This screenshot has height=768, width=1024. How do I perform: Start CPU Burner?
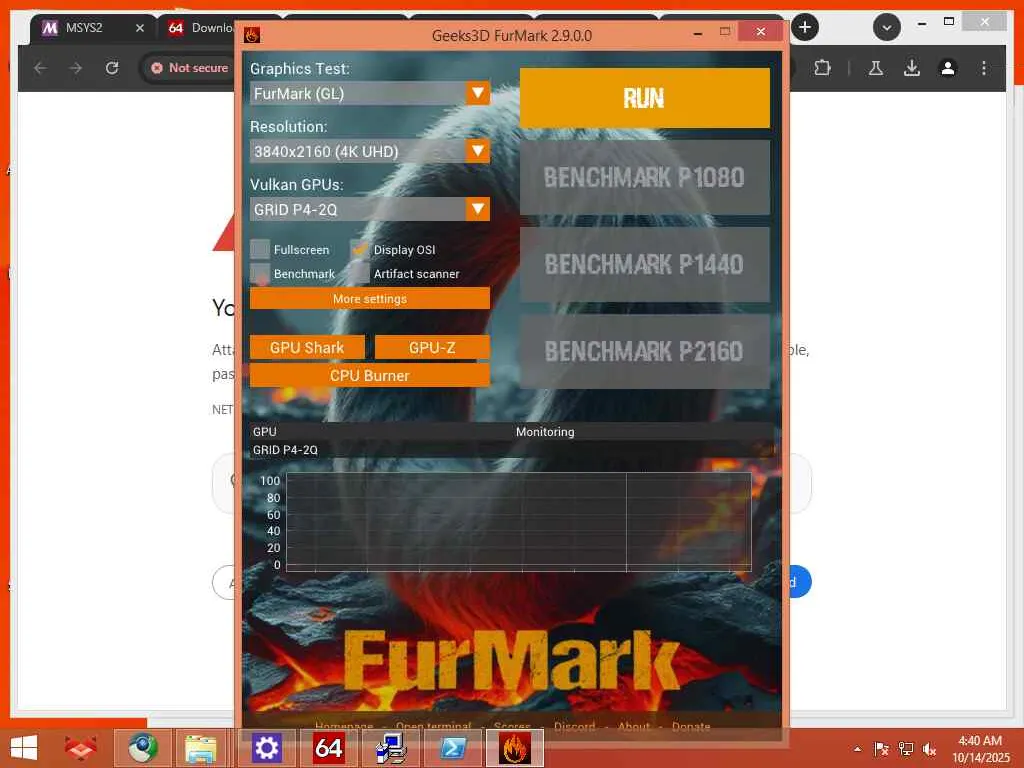[x=370, y=376]
